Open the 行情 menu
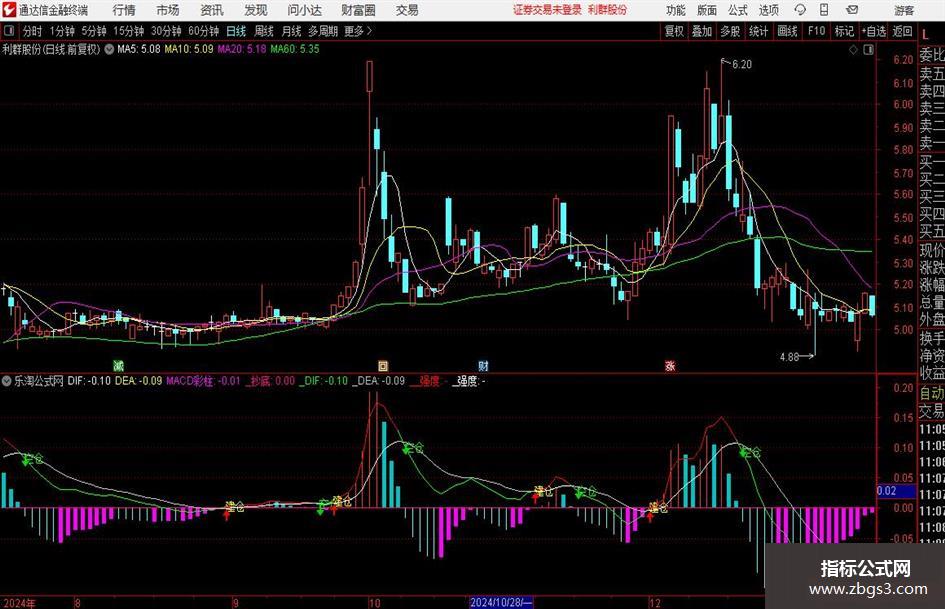The image size is (945, 609). (124, 10)
